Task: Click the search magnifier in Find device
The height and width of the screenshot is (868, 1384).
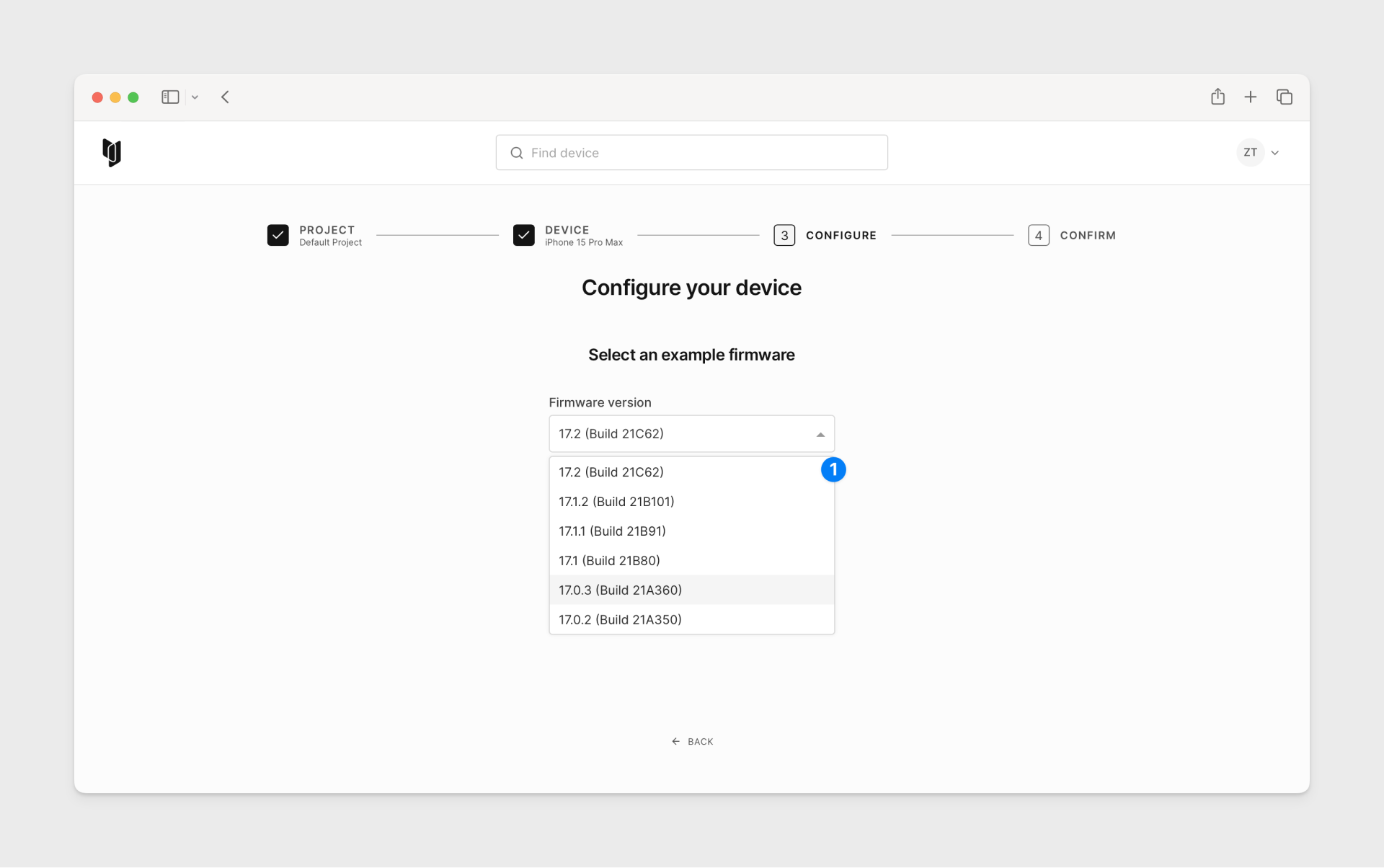Action: point(516,152)
